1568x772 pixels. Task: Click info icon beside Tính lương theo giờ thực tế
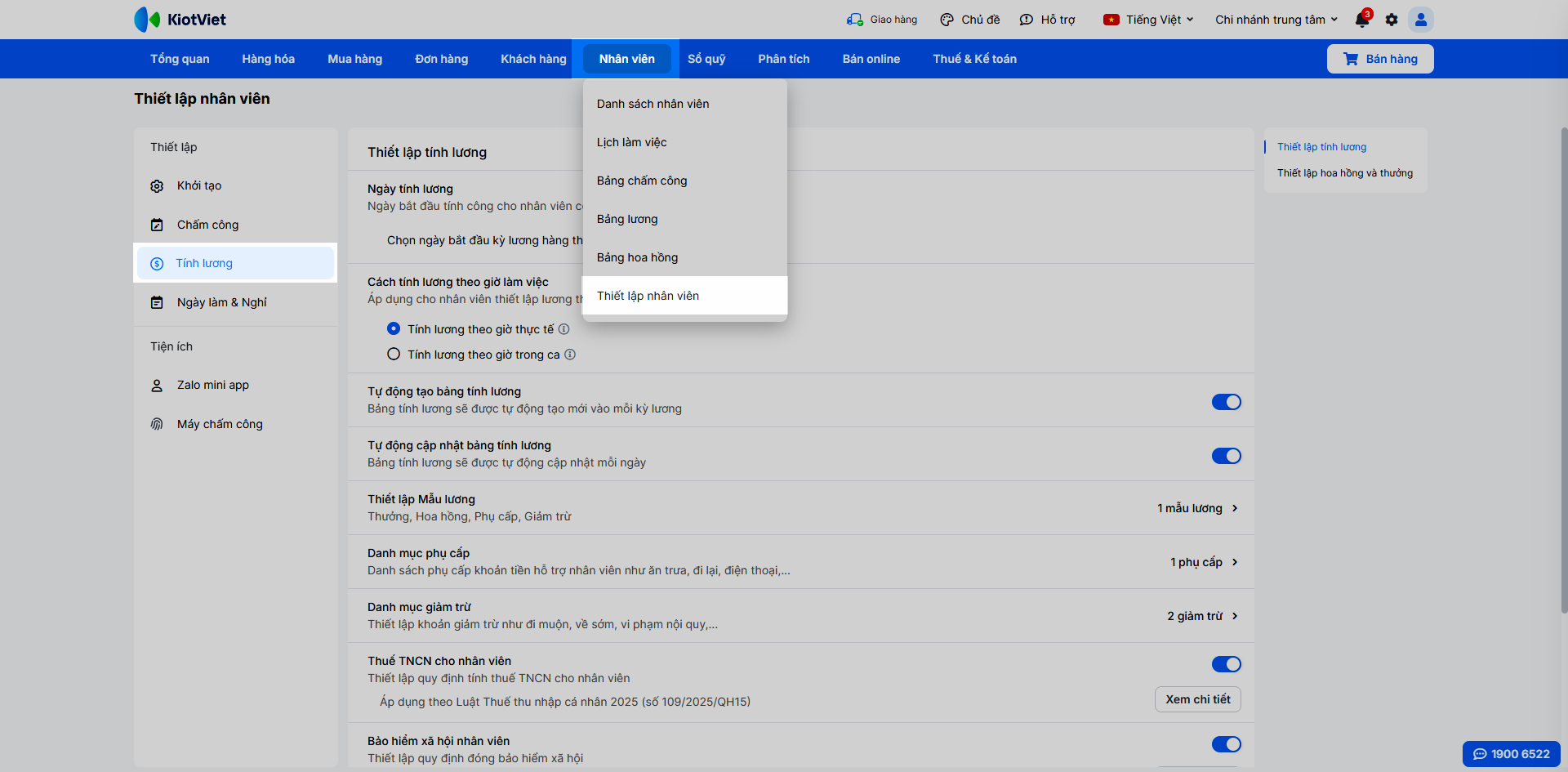563,329
